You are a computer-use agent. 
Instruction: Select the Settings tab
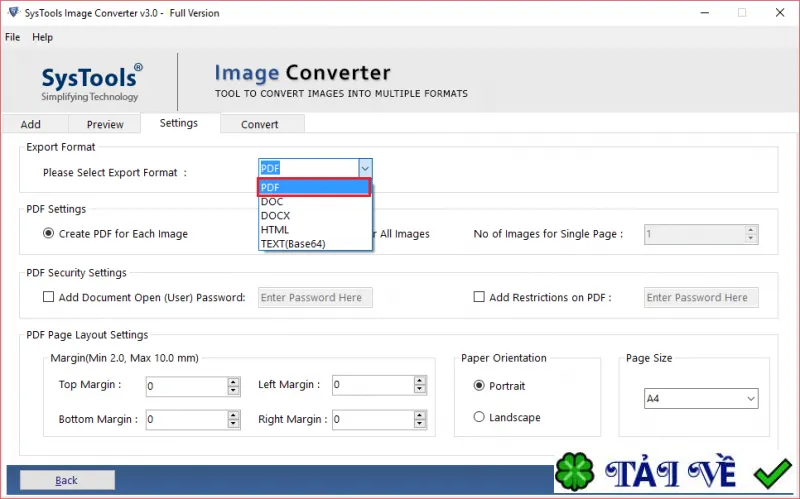pyautogui.click(x=179, y=123)
